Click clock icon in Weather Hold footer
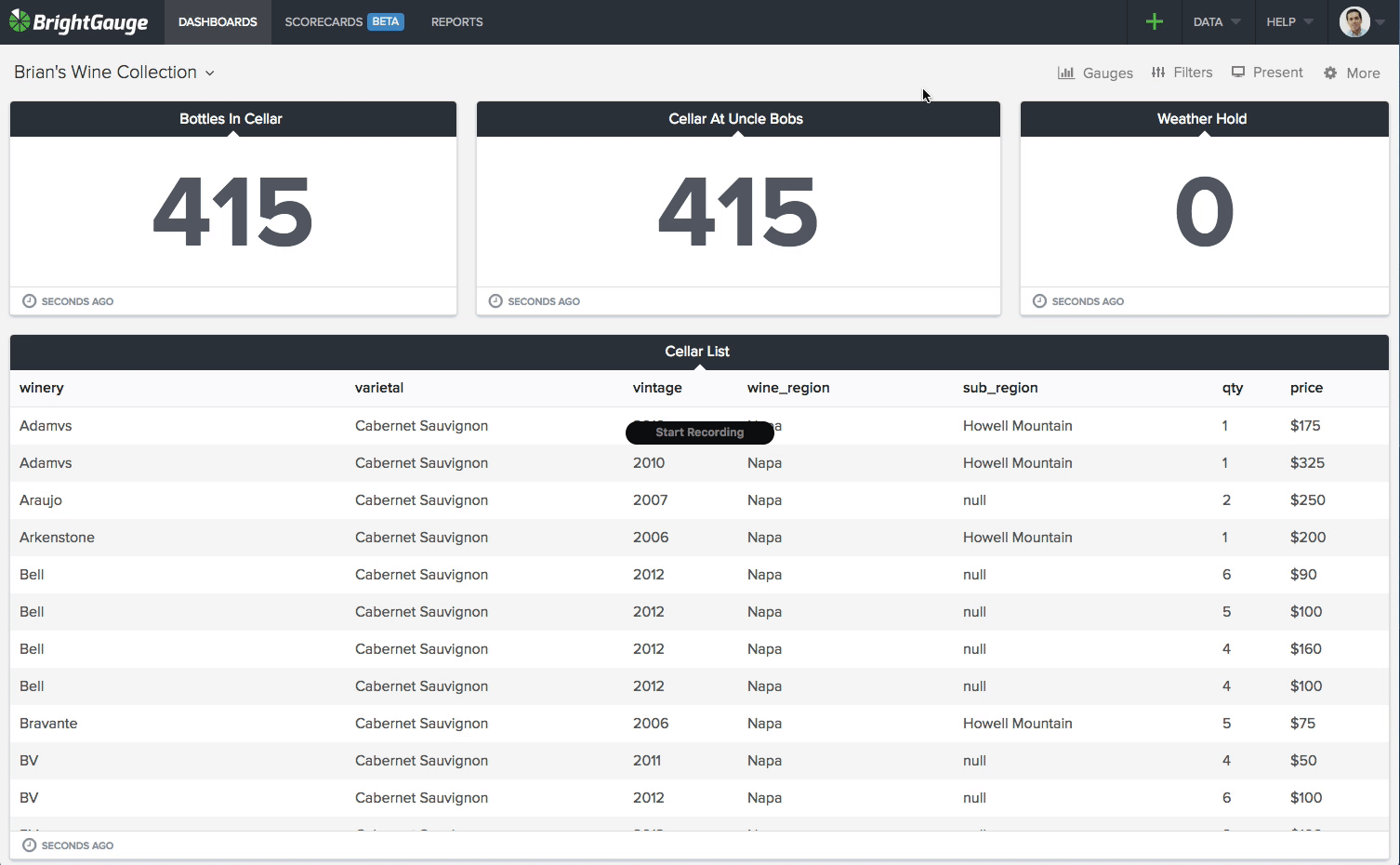Viewport: 1400px width, 865px height. pyautogui.click(x=1040, y=301)
